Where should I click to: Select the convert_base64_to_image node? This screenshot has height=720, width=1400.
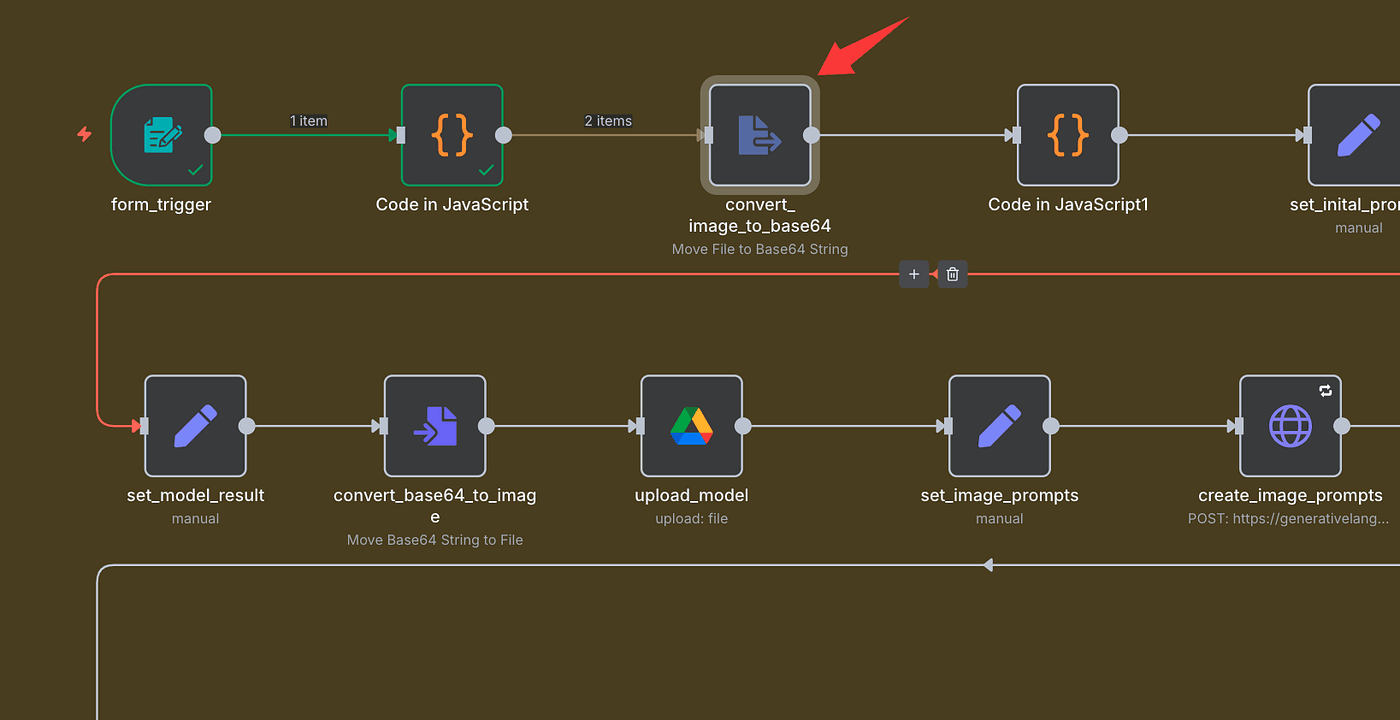point(435,426)
